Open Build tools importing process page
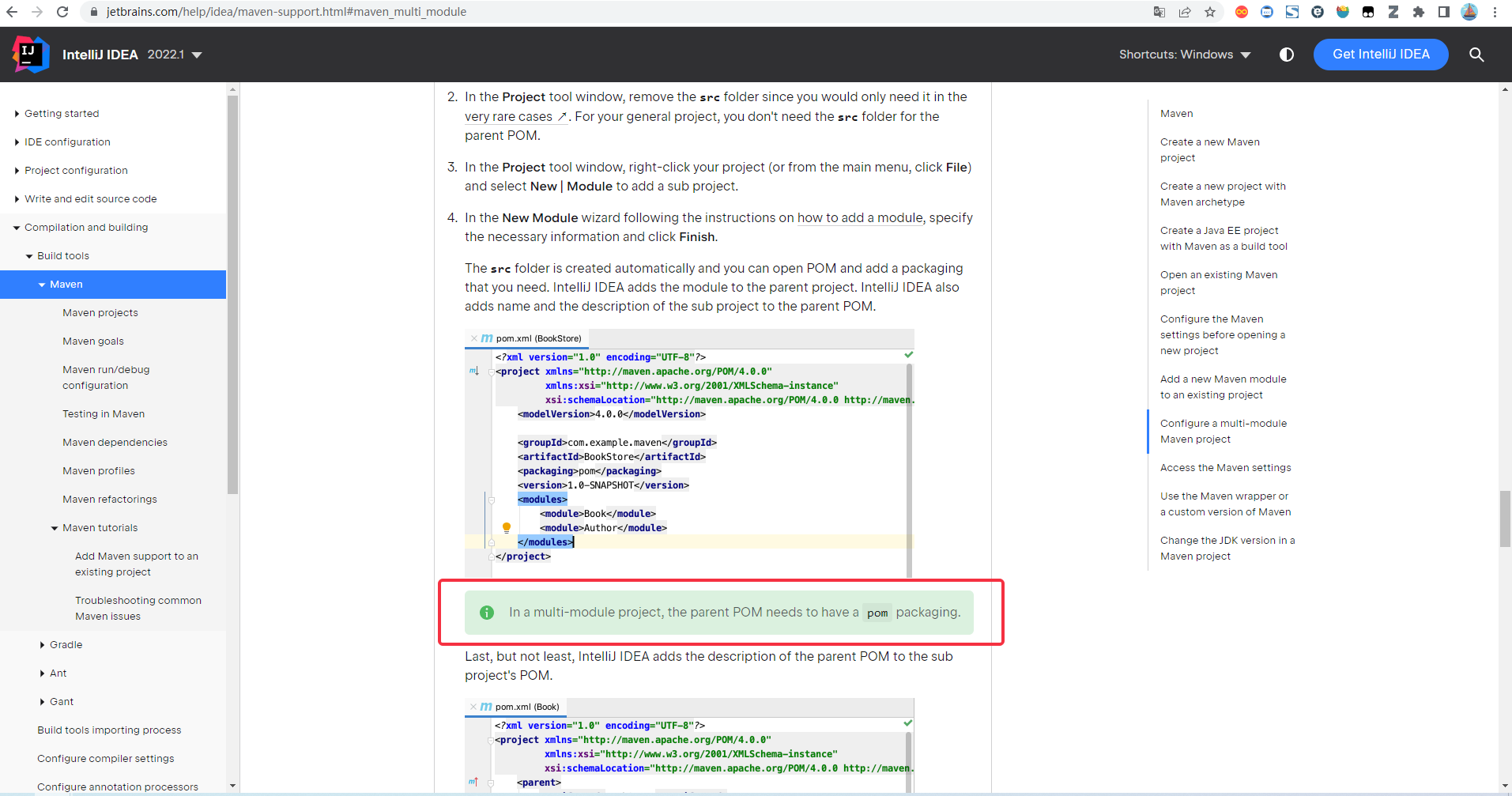Screen dimensions: 1512x796 (x=109, y=730)
